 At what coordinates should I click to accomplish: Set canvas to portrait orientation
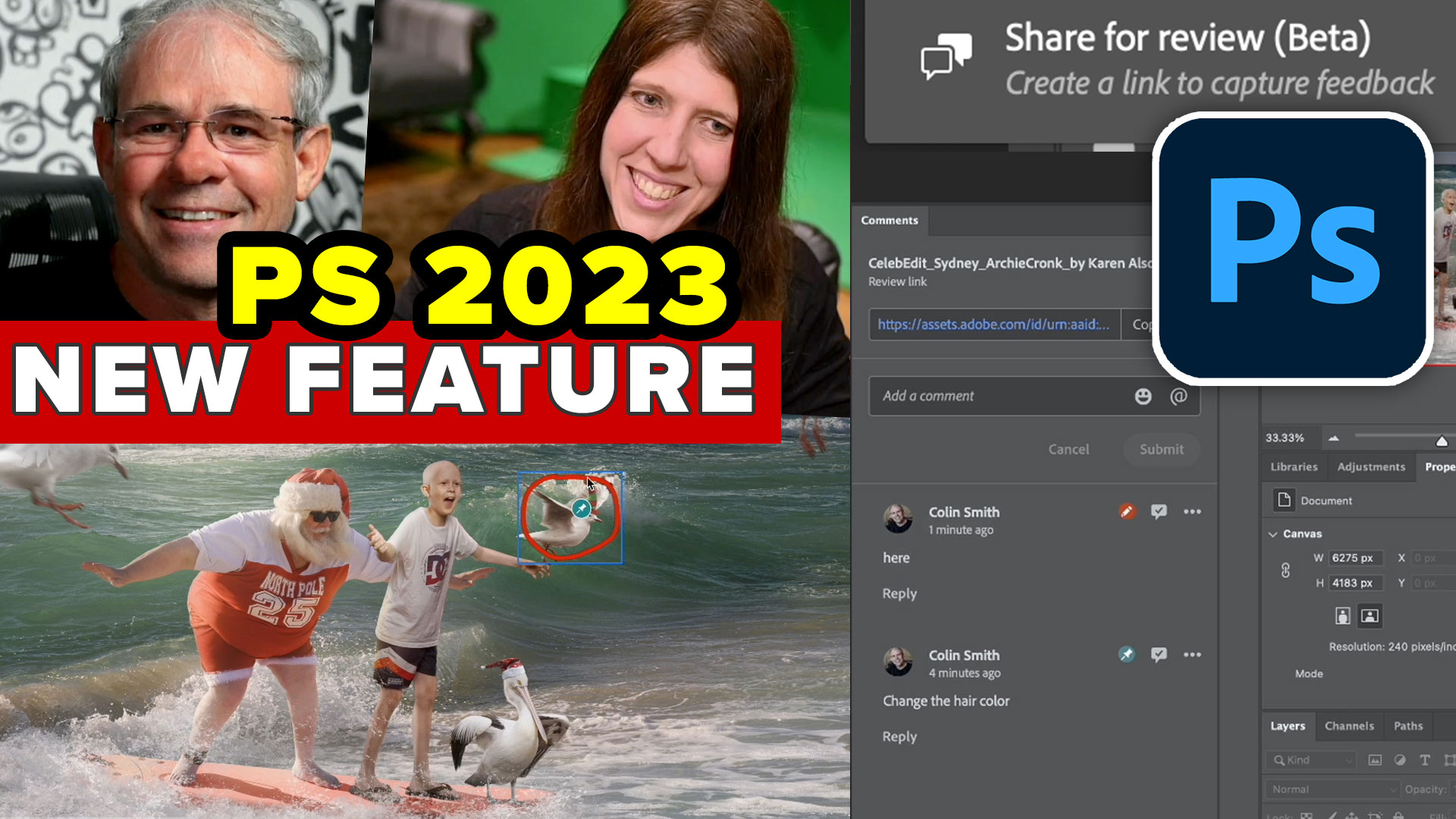coord(1342,616)
